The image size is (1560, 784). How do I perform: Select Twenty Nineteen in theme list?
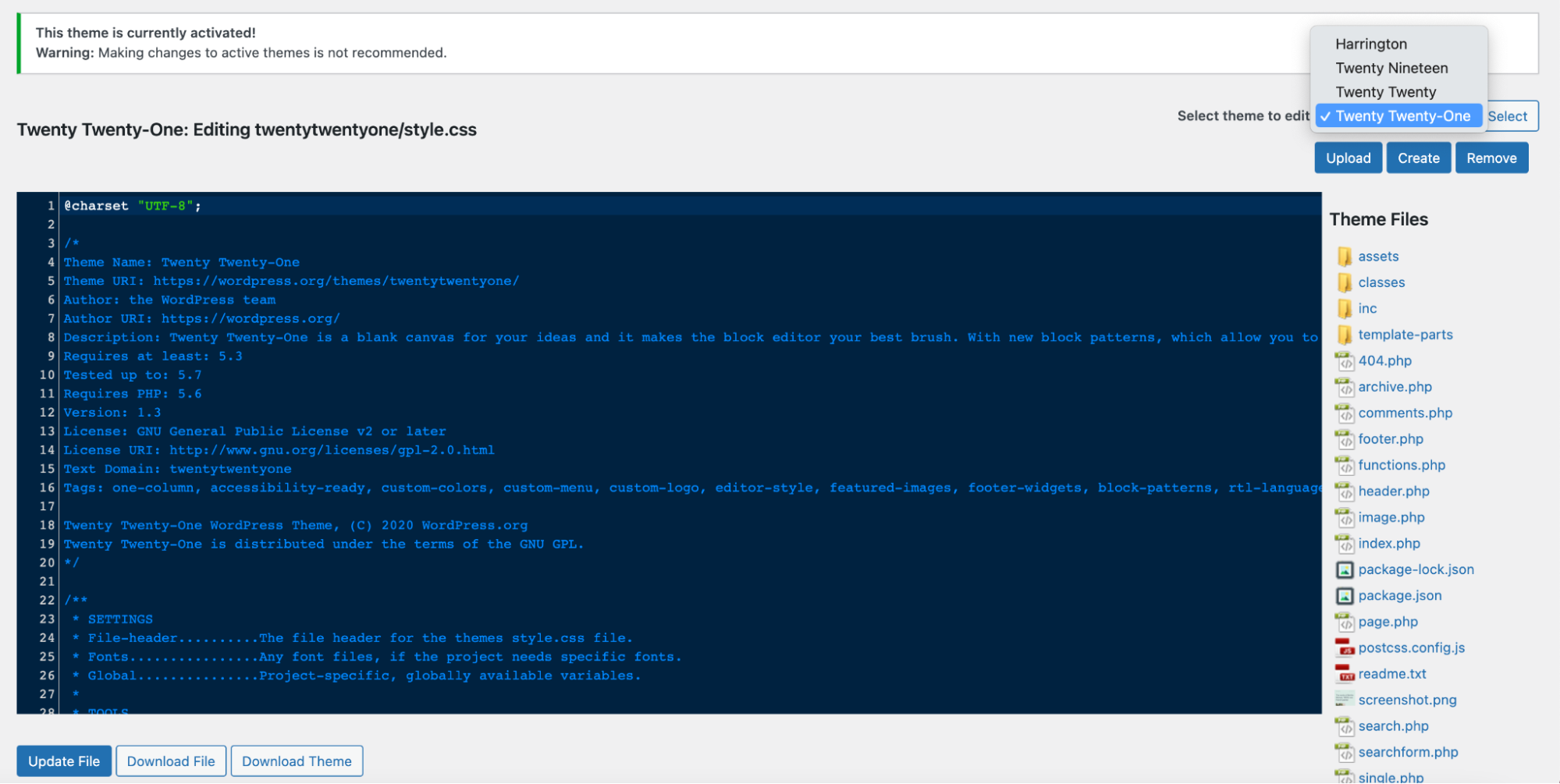[x=1391, y=69]
